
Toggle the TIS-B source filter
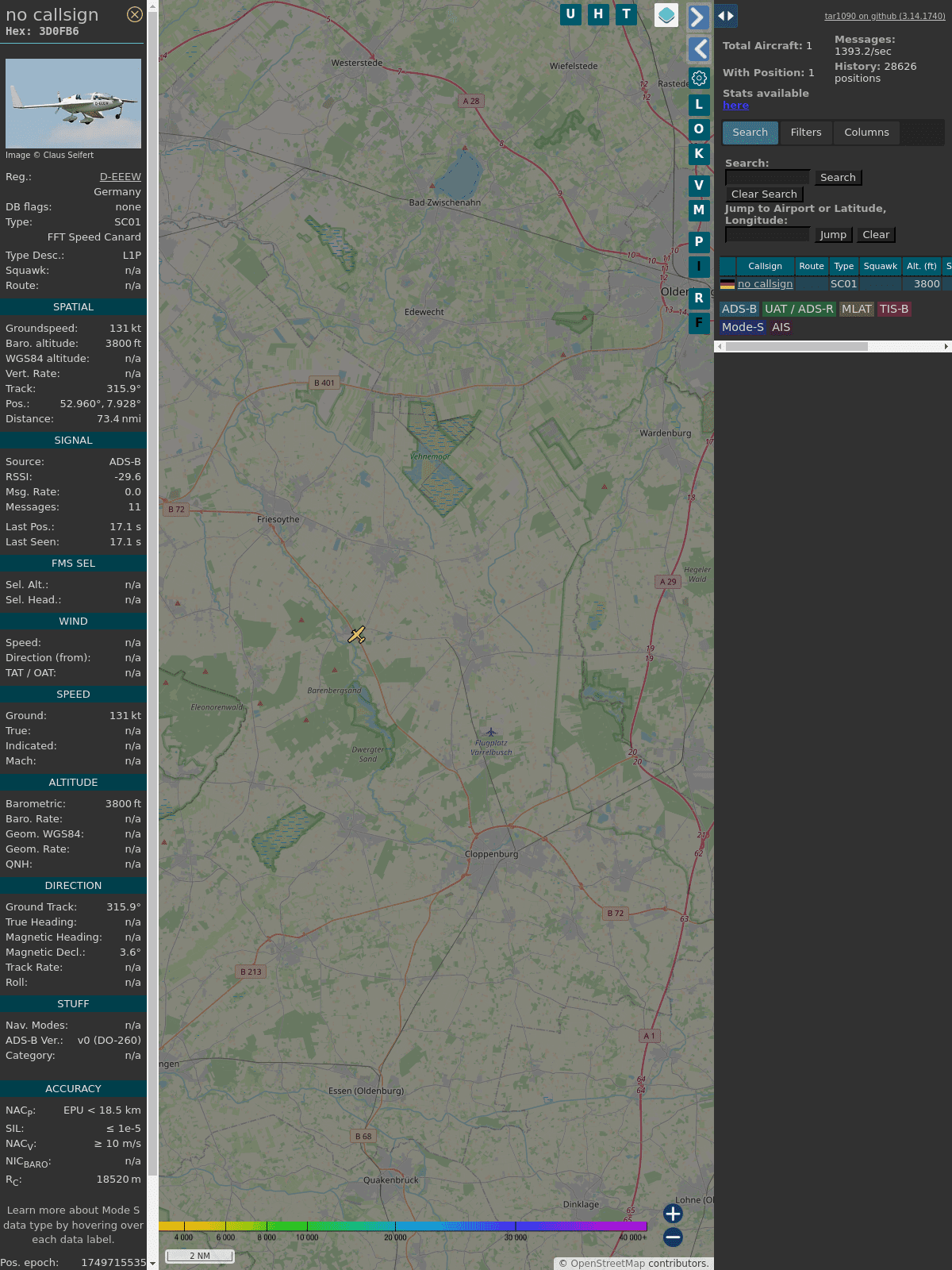[893, 309]
